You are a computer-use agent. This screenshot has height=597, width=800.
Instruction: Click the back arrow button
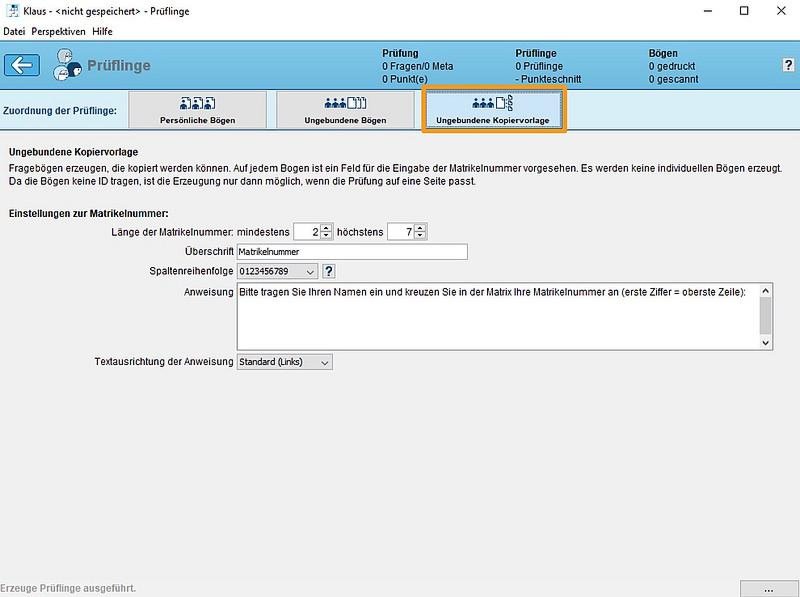click(22, 65)
